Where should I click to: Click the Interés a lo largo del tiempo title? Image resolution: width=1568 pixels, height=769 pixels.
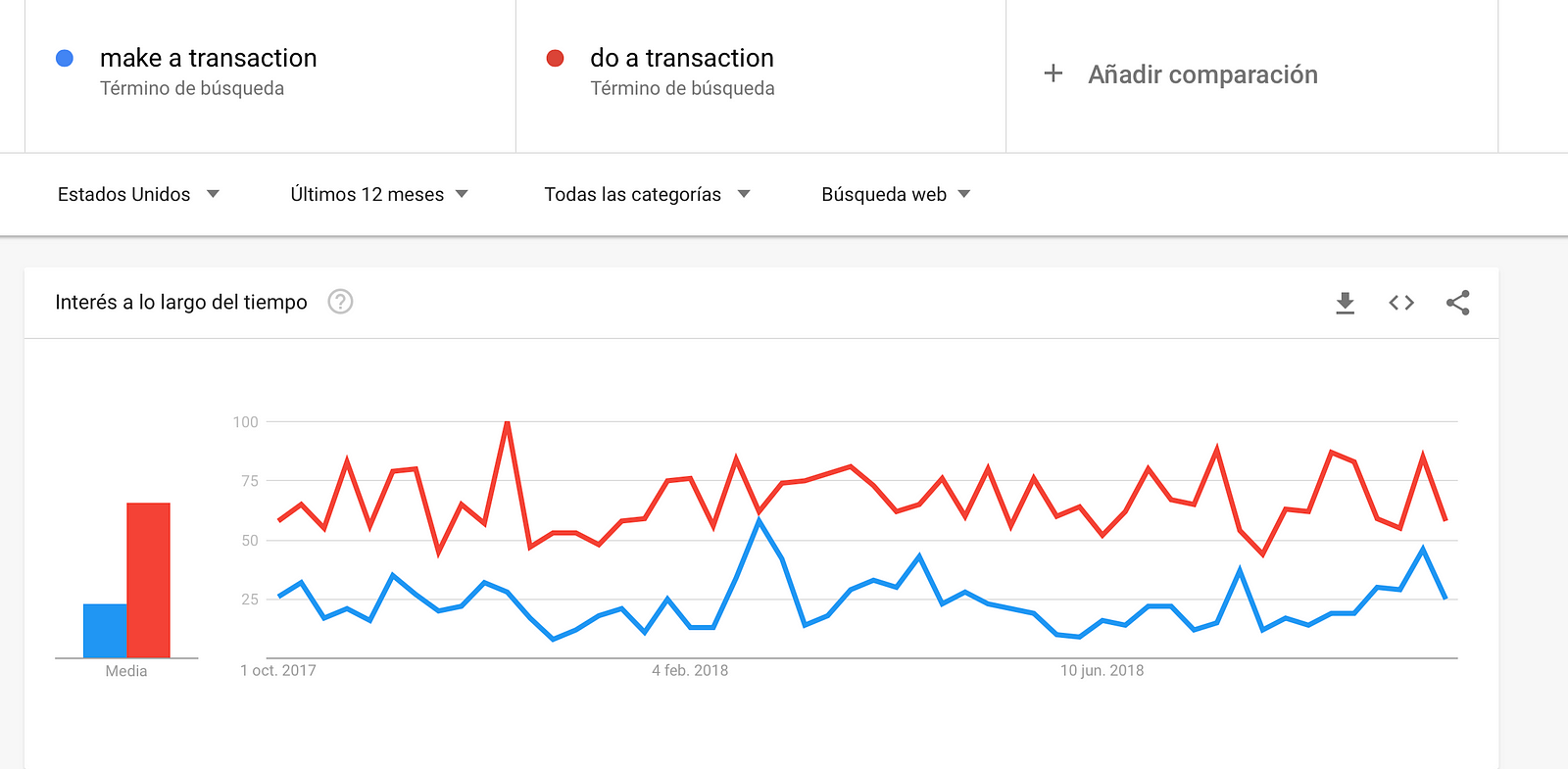pyautogui.click(x=181, y=302)
